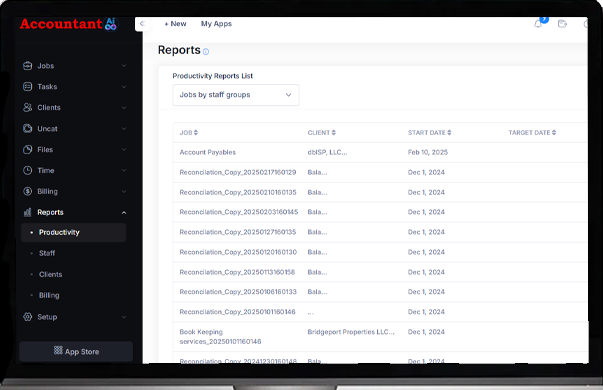Sort table by CLIENT column
This screenshot has width=603, height=390.
point(321,133)
